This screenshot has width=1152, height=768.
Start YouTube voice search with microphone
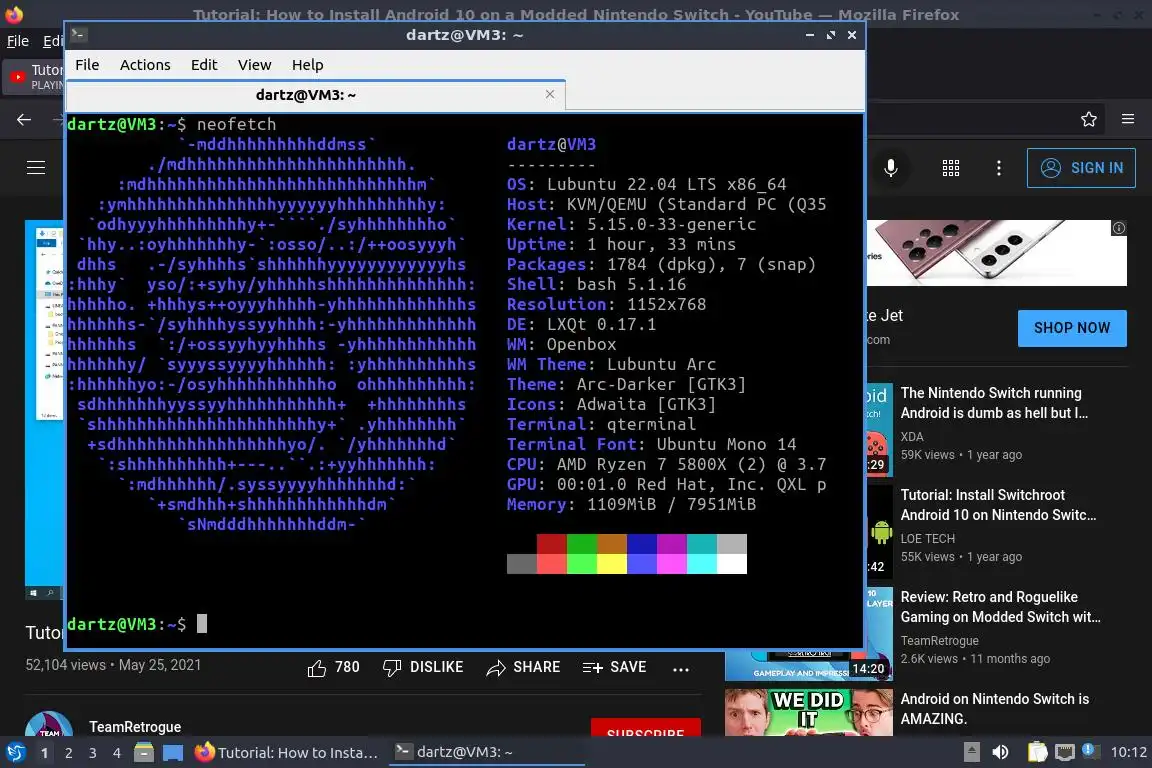pyautogui.click(x=890, y=168)
